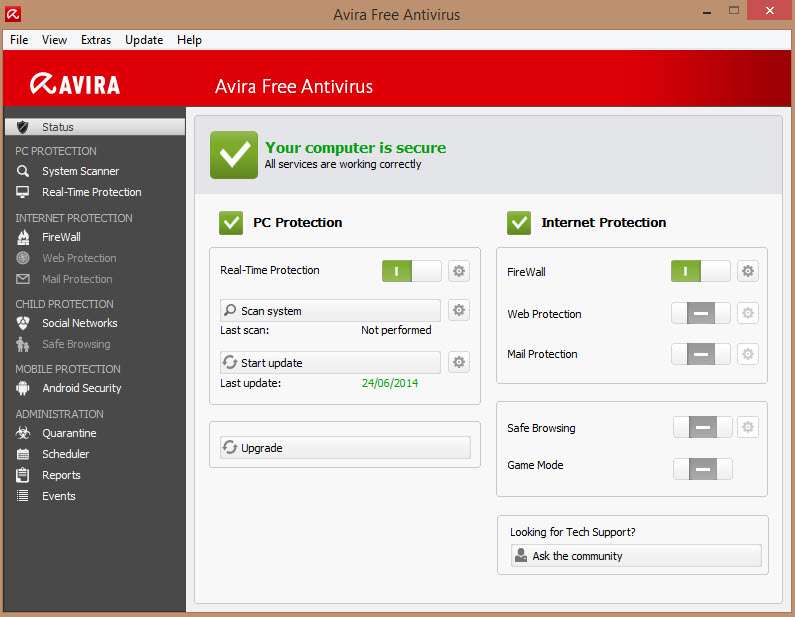Click the Start update button

[x=330, y=362]
